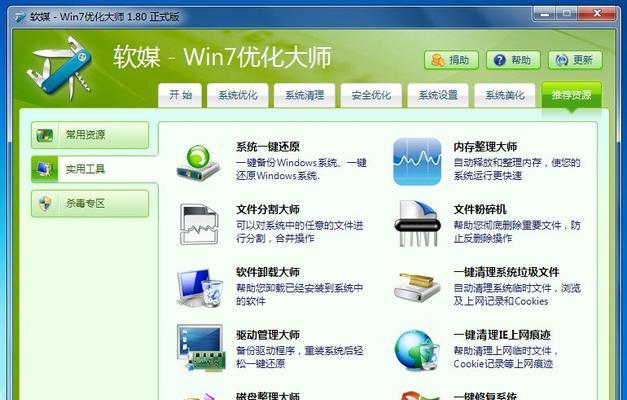627x400 pixels.
Task: Click the 捐助 donate button
Action: 451,60
